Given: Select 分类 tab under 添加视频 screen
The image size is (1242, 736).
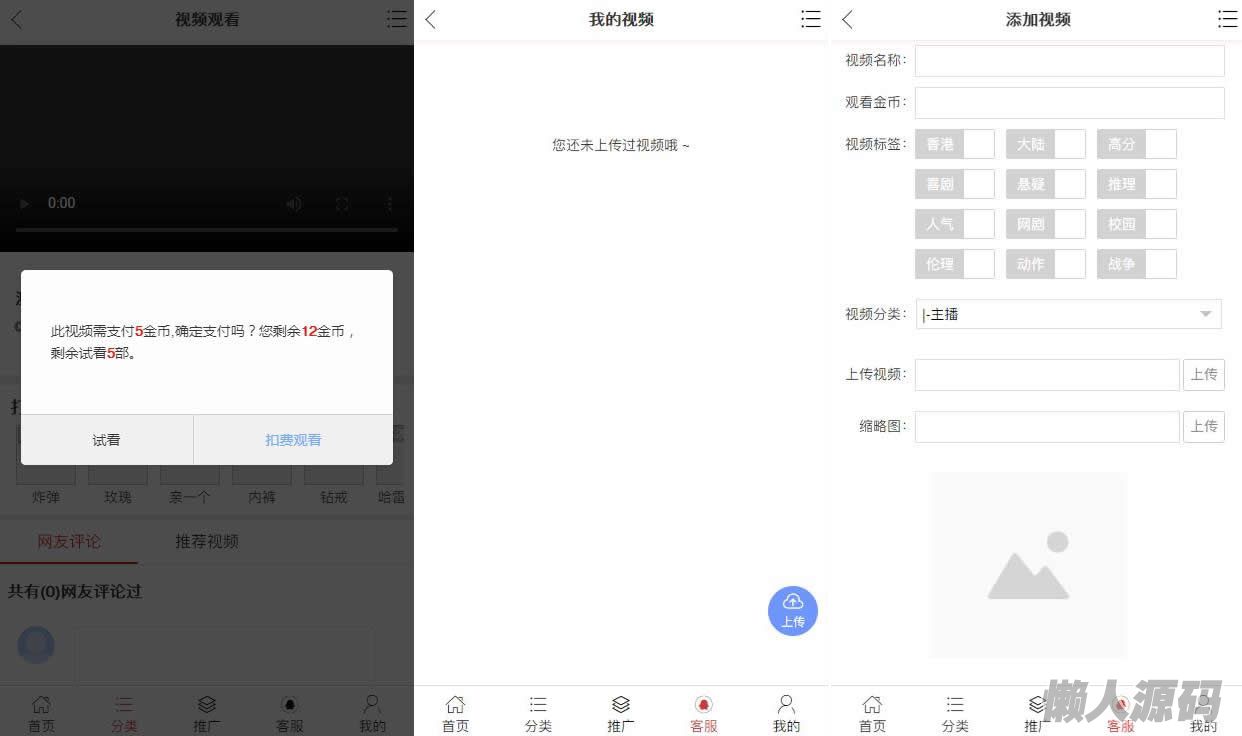Looking at the screenshot, I should click(x=955, y=713).
